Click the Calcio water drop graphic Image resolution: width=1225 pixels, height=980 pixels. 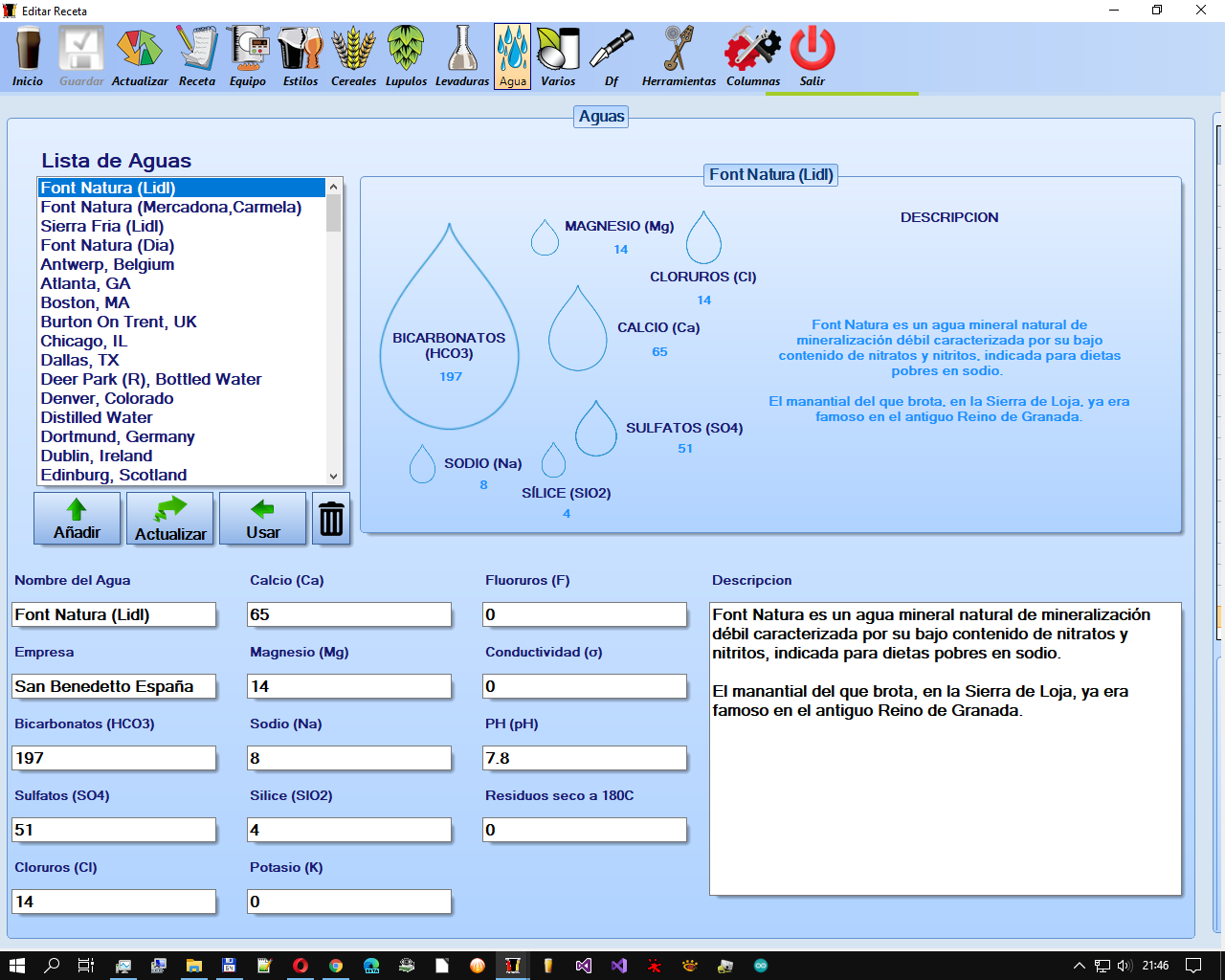pos(577,330)
